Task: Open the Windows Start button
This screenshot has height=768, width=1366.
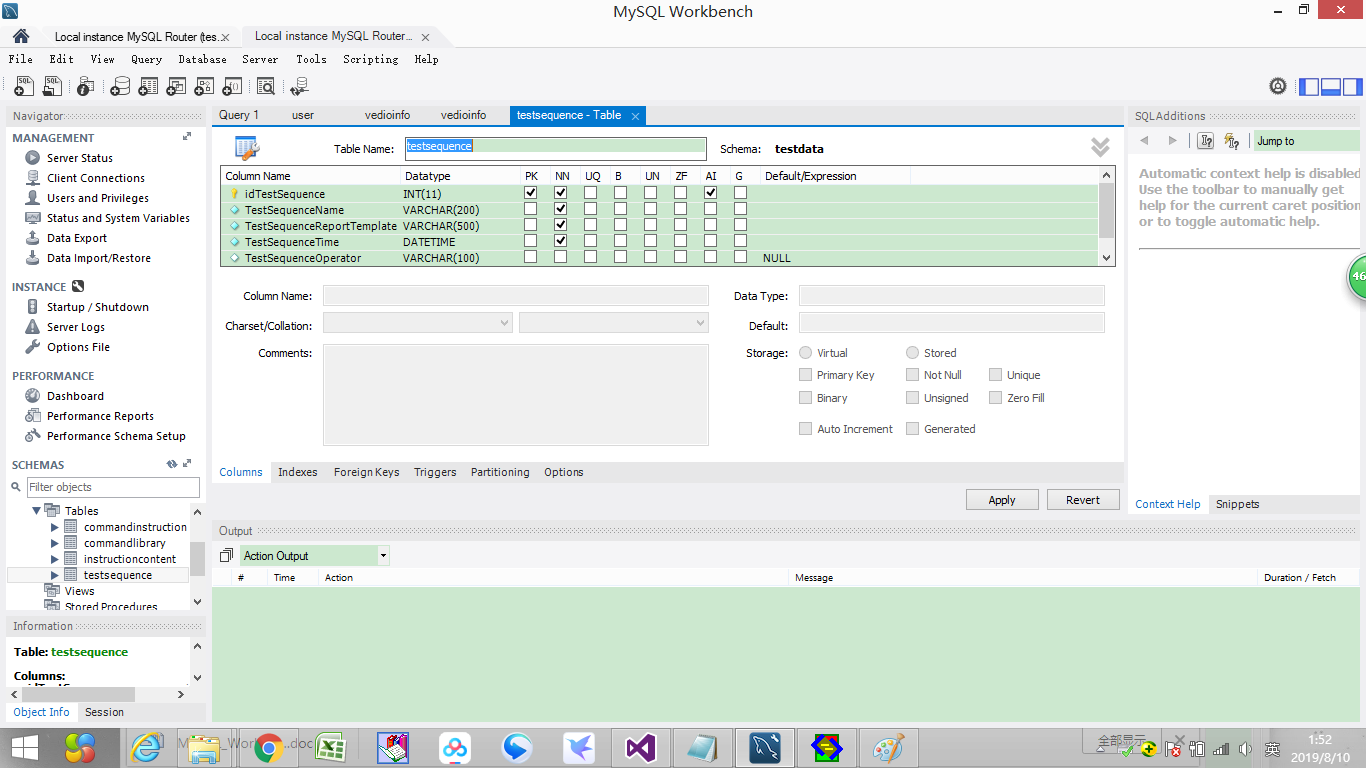Action: 24,748
